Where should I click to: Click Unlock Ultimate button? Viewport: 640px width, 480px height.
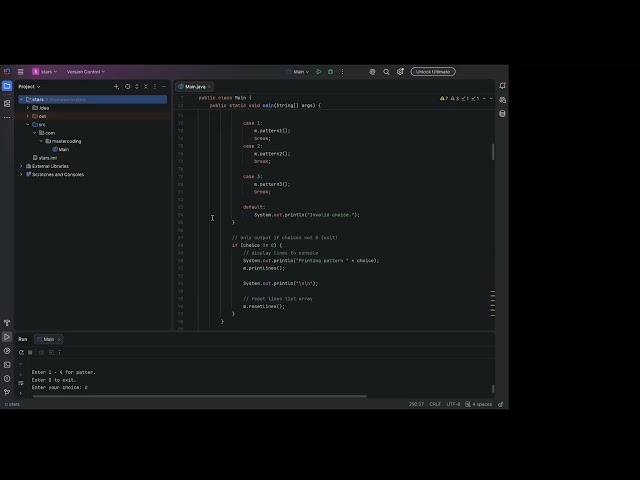coord(433,72)
